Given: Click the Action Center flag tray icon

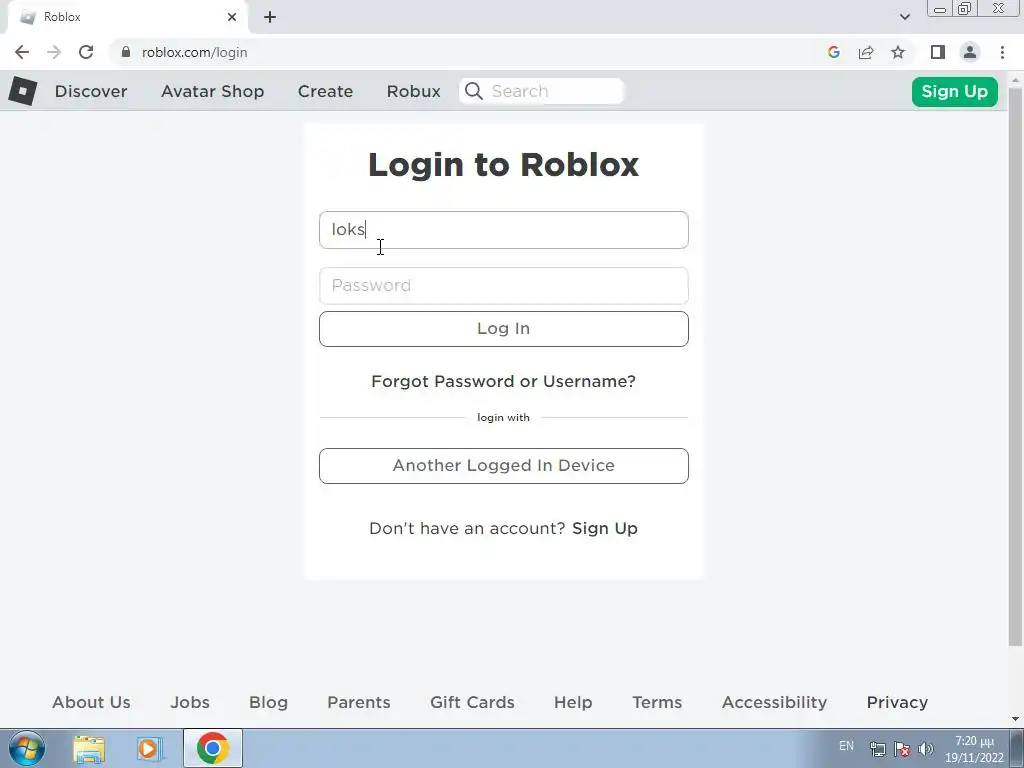Looking at the screenshot, I should [x=902, y=749].
